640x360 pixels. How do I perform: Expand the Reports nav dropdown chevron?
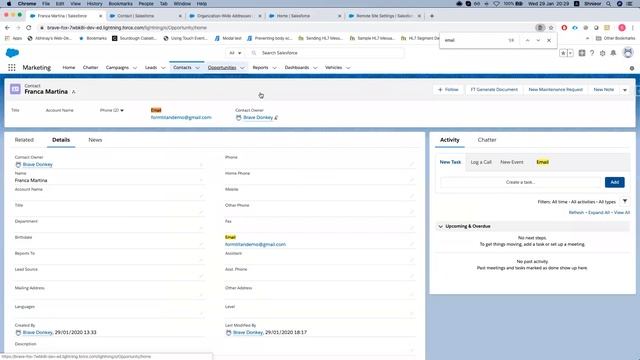tap(274, 68)
